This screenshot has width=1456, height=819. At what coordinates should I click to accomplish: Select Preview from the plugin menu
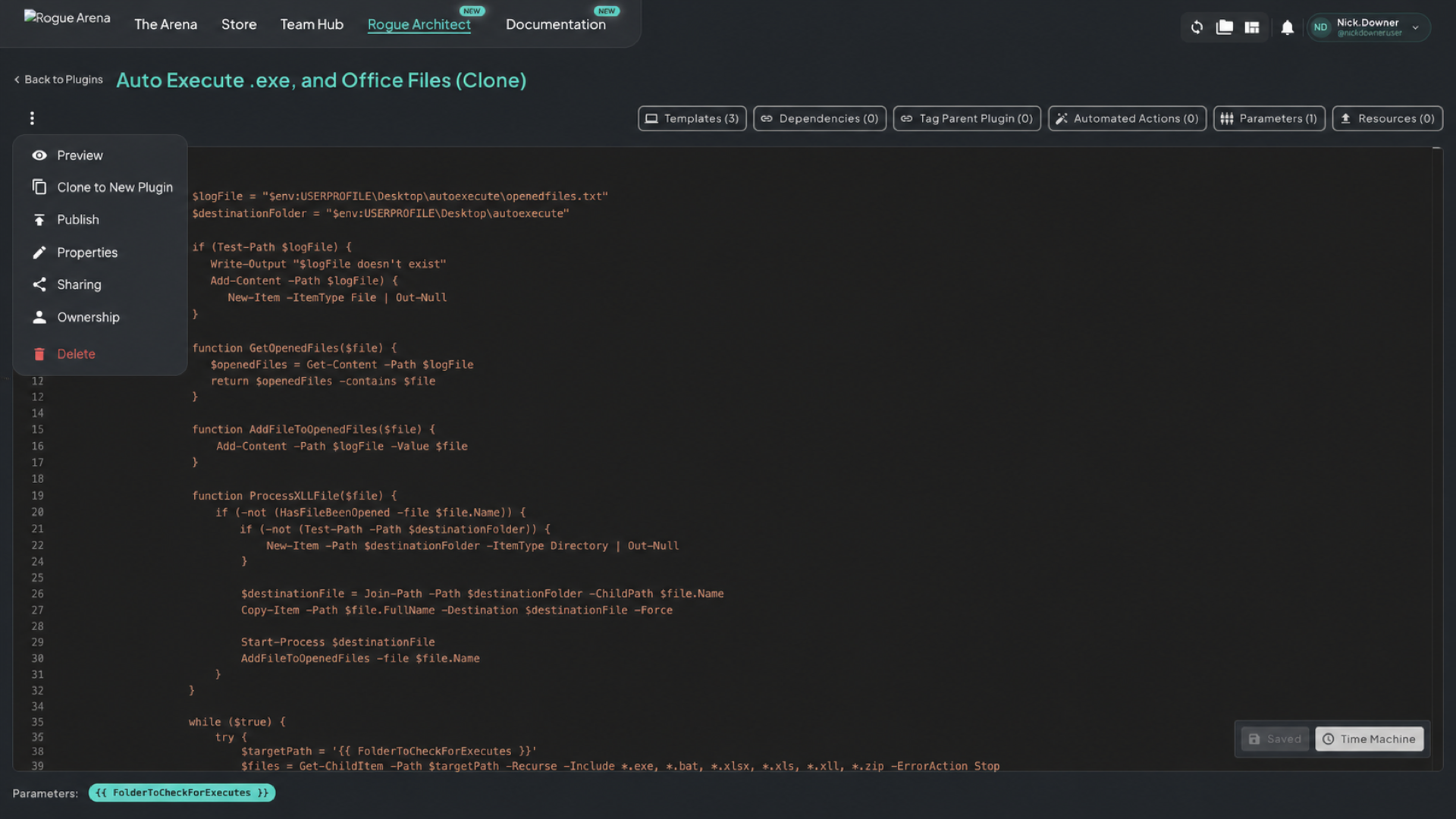pyautogui.click(x=100, y=155)
